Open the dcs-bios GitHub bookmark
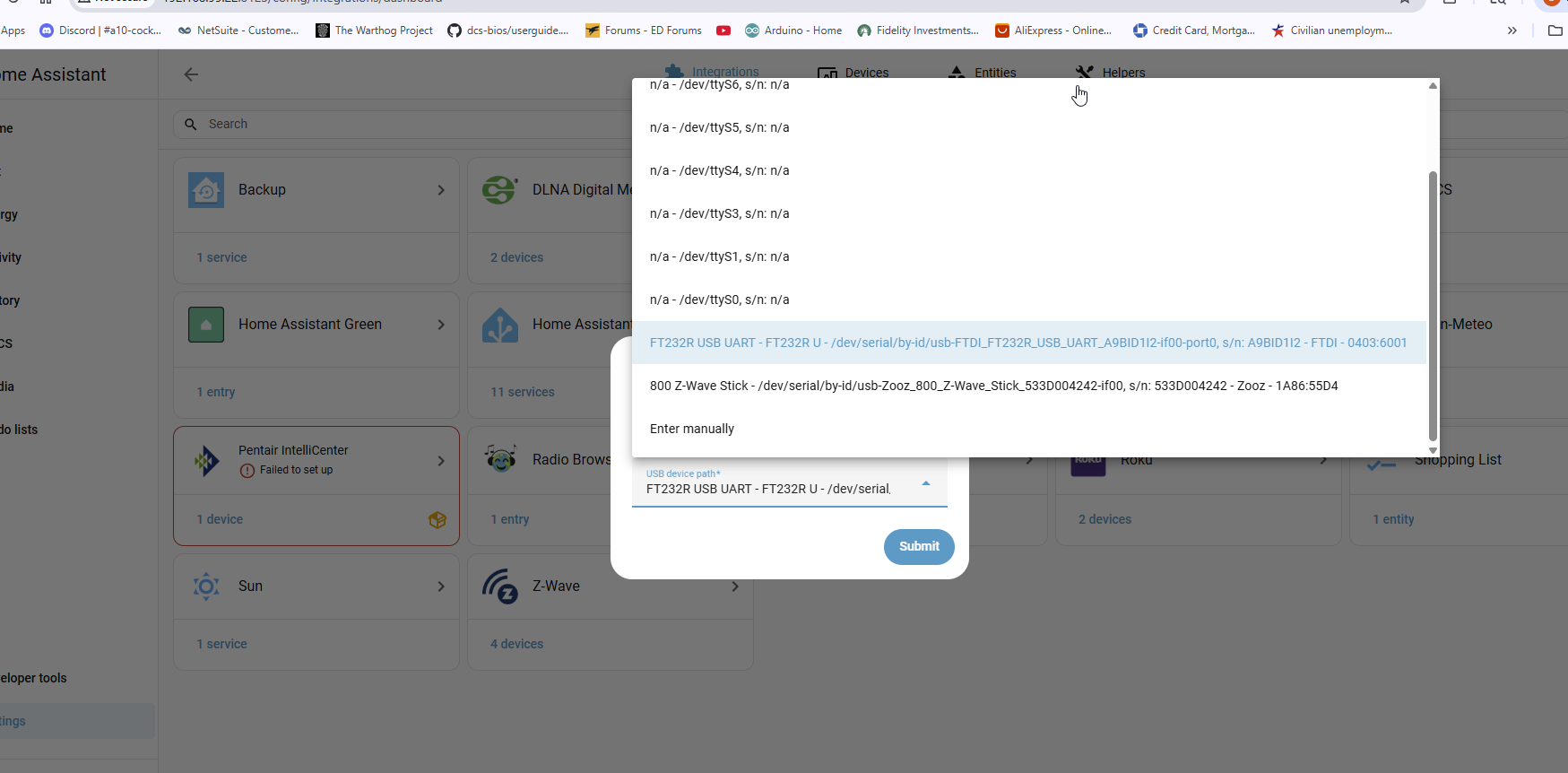 tap(508, 30)
